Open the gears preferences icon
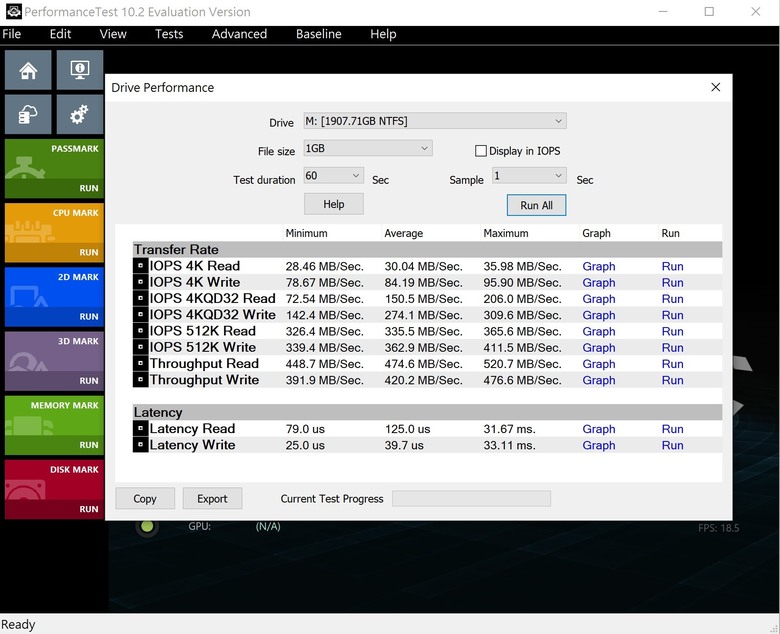 [80, 114]
